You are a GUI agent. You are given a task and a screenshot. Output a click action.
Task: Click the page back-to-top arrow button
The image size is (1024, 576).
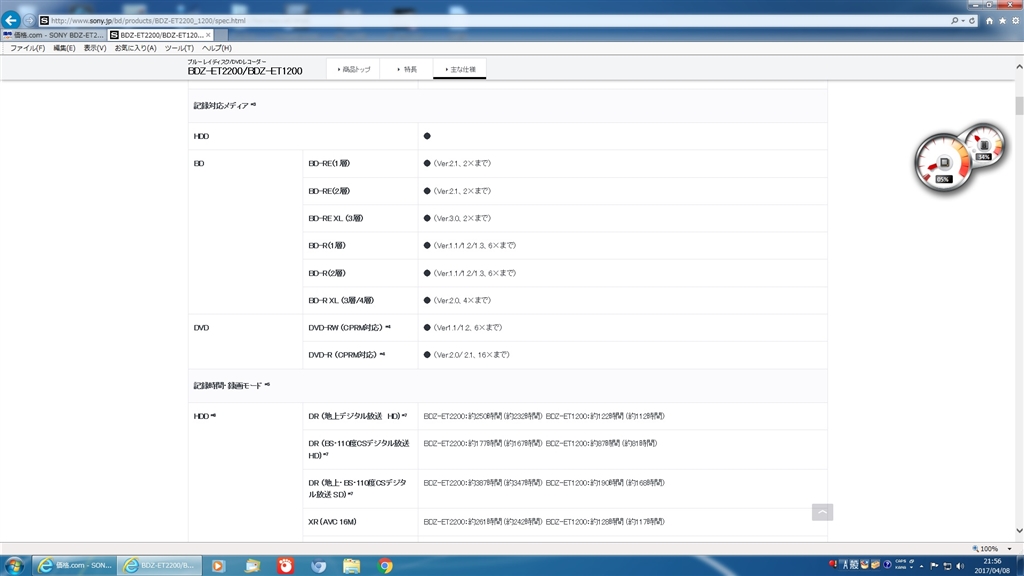click(x=822, y=512)
